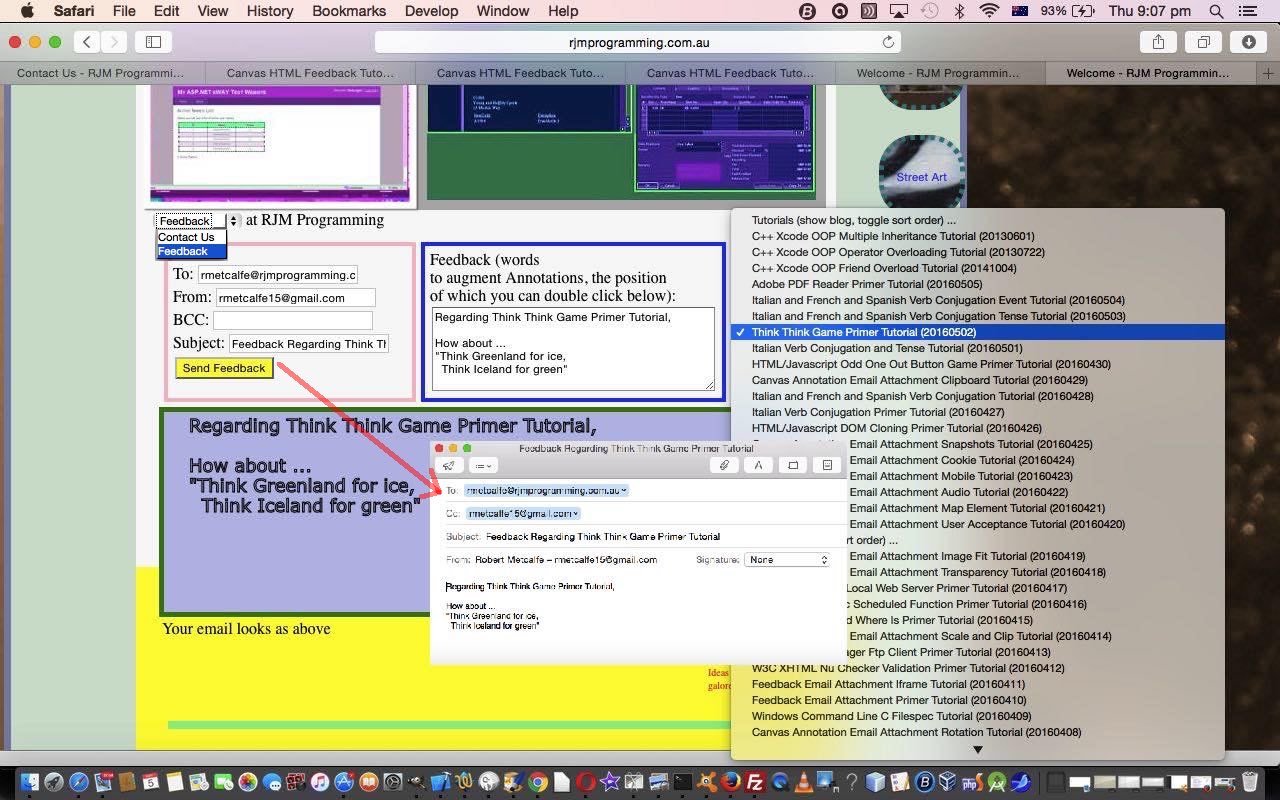Open the Safari Downloads button
Image resolution: width=1280 pixels, height=800 pixels.
1249,42
